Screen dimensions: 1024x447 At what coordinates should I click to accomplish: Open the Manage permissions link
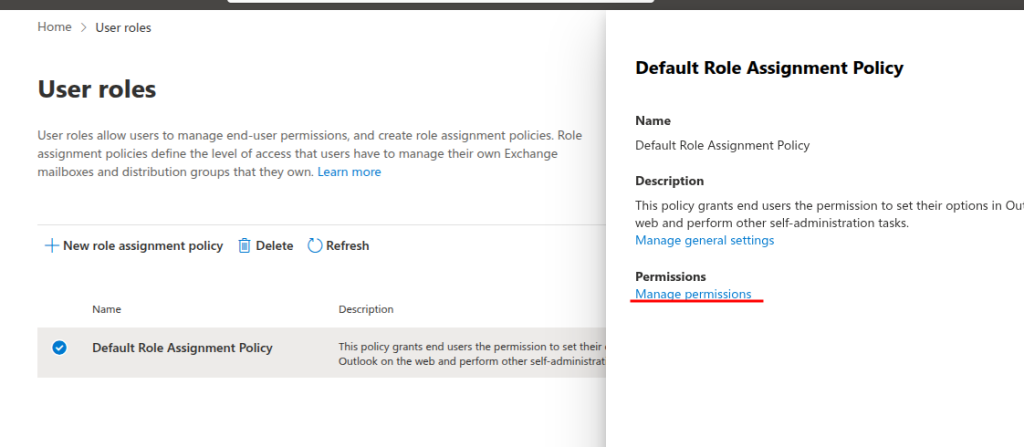(x=693, y=294)
